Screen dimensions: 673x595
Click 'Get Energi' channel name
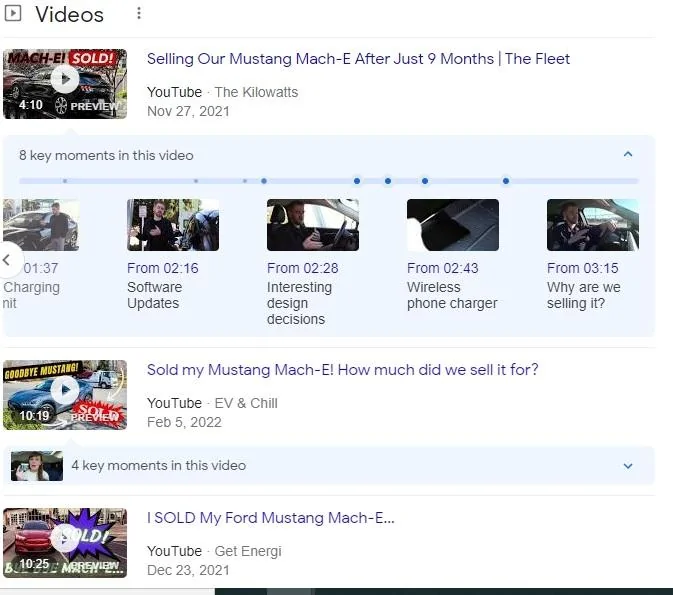coord(248,551)
